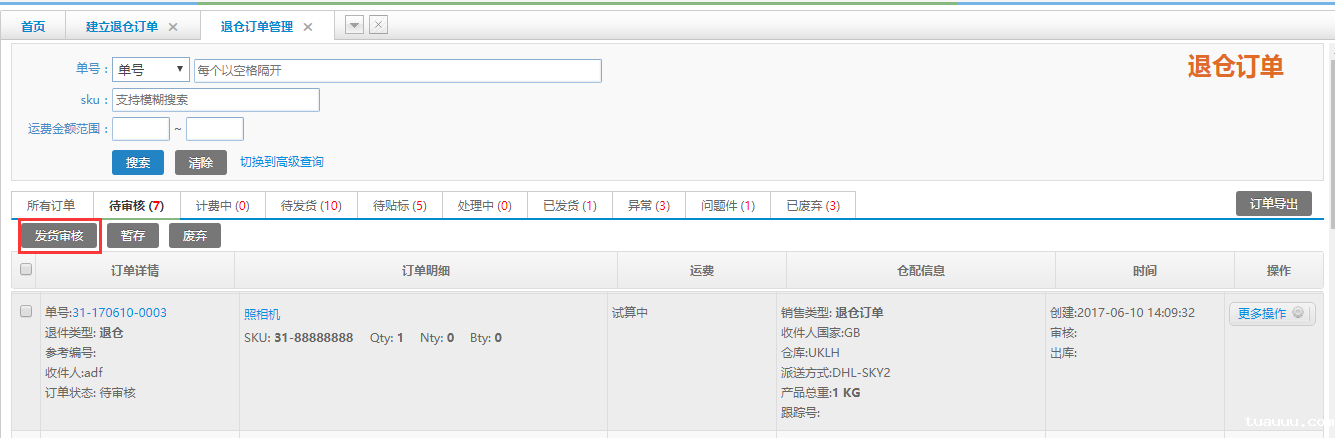Click the 时间 column header
Image resolution: width=1335 pixels, height=438 pixels.
pos(1145,270)
